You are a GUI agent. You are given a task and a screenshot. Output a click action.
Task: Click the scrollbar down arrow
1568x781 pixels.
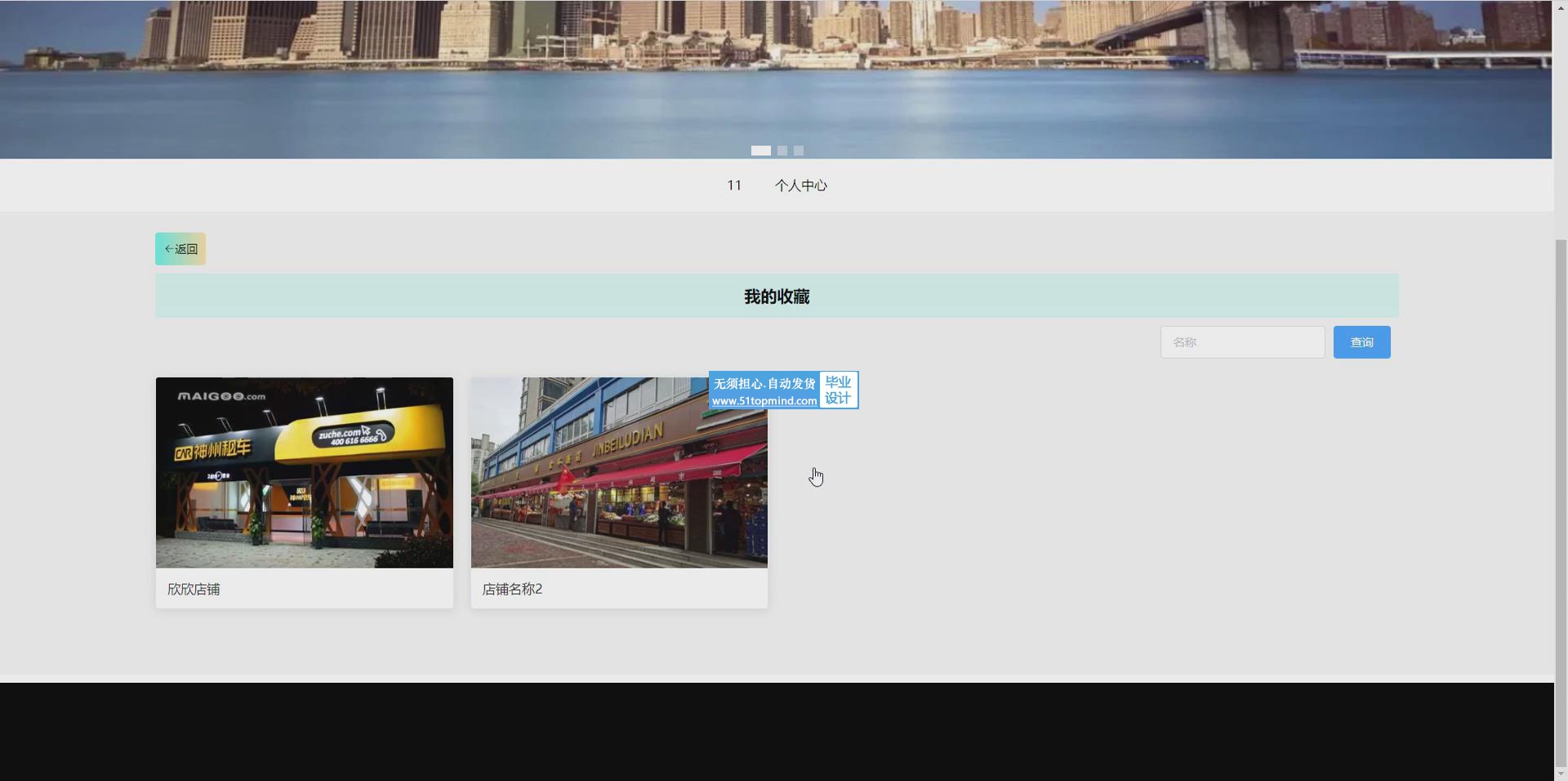click(x=1561, y=774)
